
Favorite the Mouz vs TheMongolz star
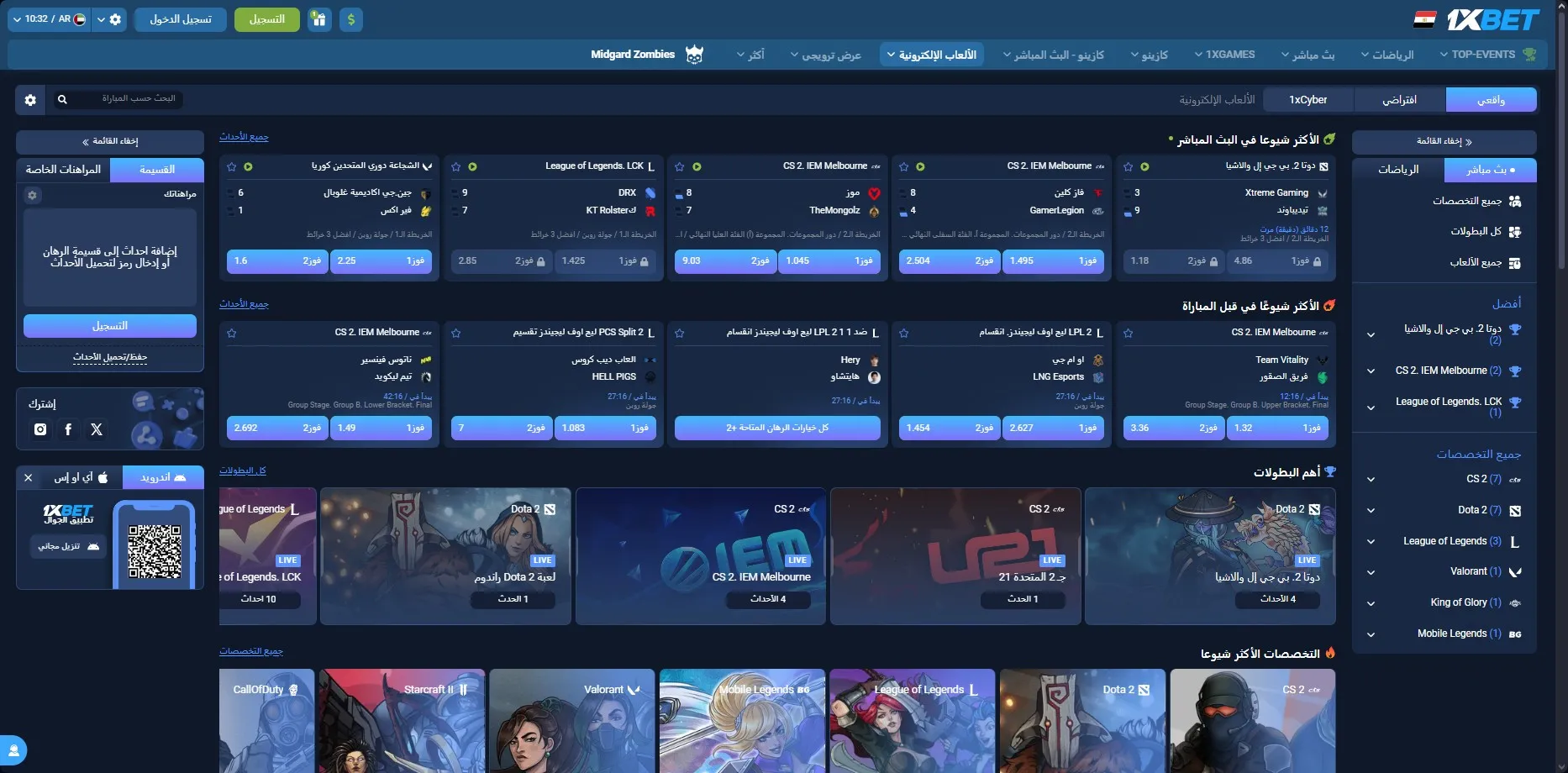pyautogui.click(x=680, y=167)
